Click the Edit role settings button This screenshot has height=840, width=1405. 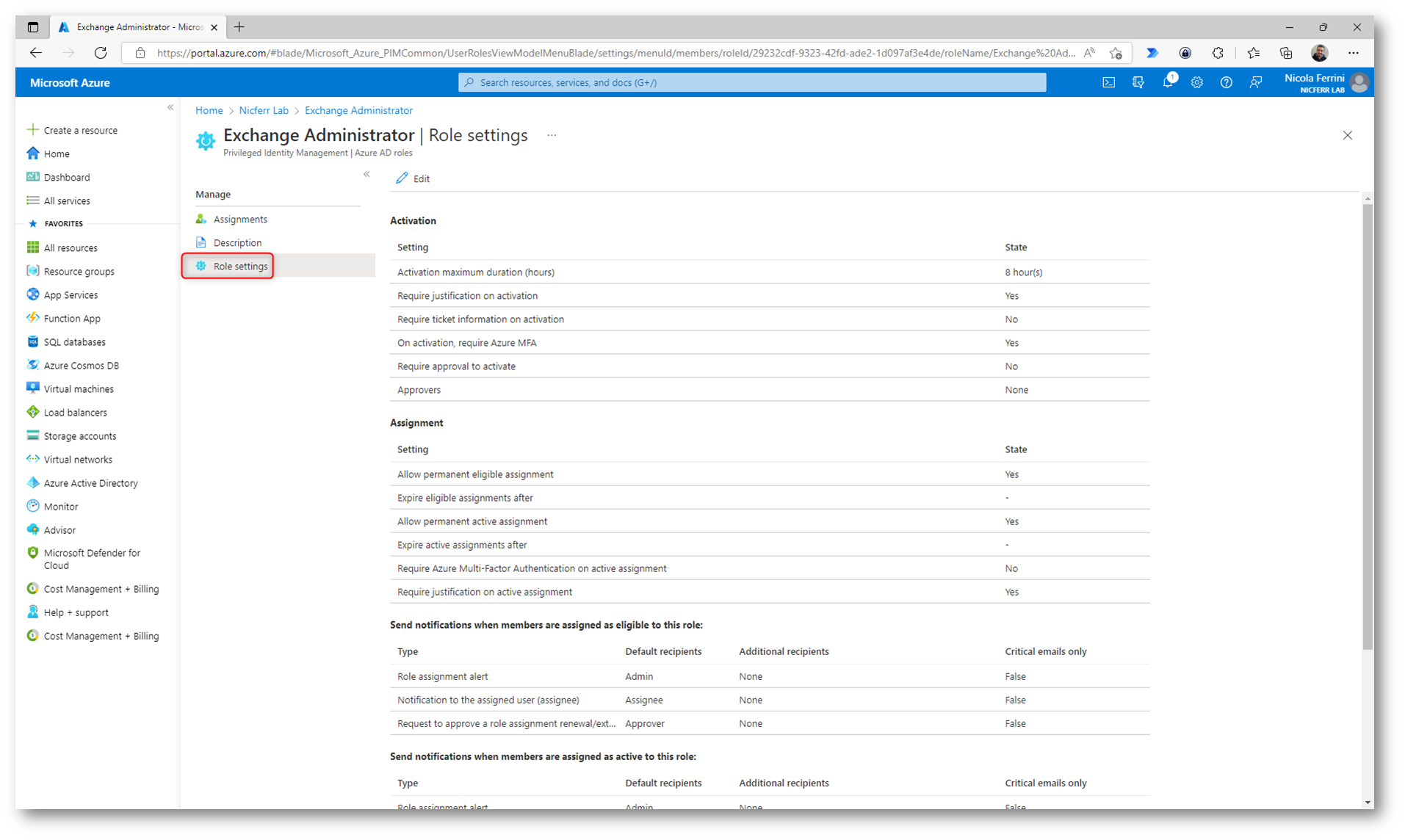[413, 178]
